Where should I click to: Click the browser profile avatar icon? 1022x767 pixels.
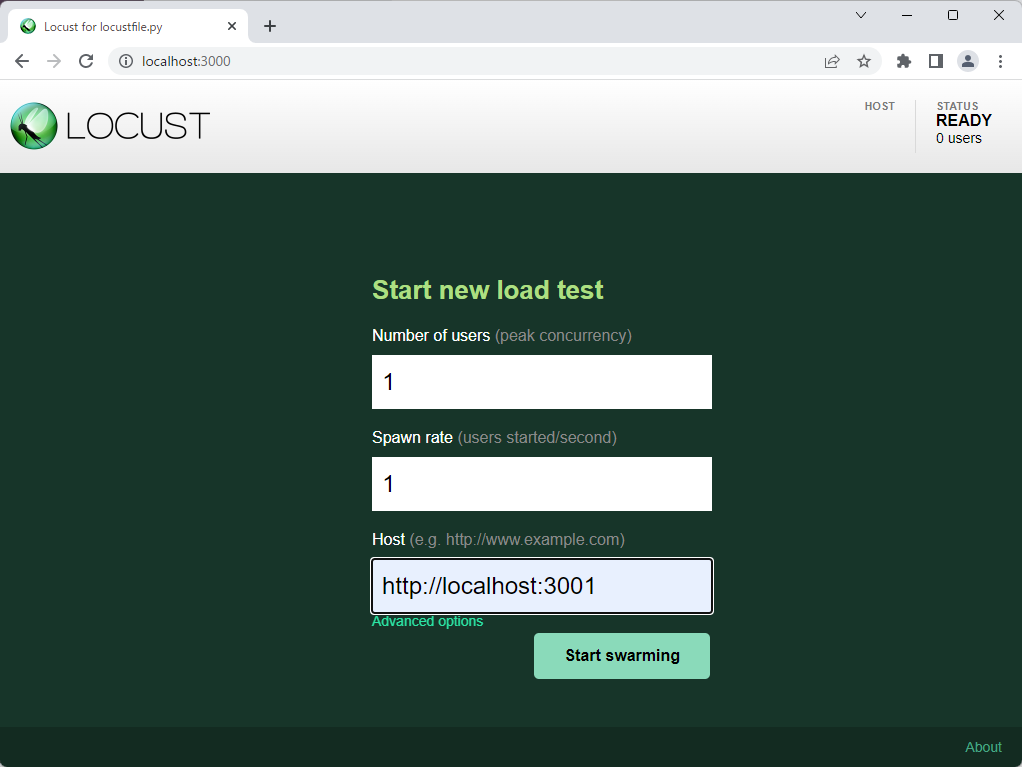(x=968, y=61)
